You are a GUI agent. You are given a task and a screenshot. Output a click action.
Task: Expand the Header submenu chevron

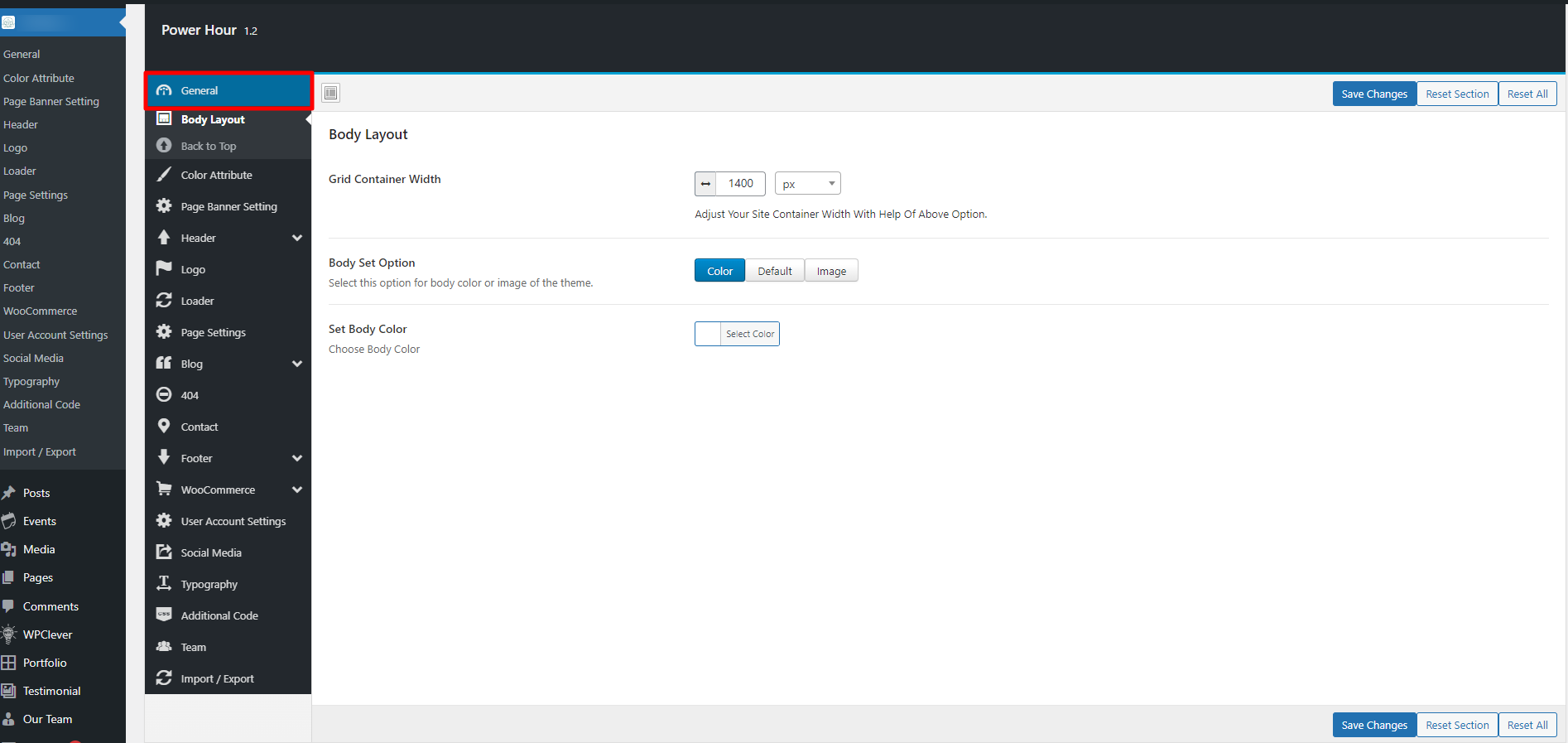(x=297, y=238)
